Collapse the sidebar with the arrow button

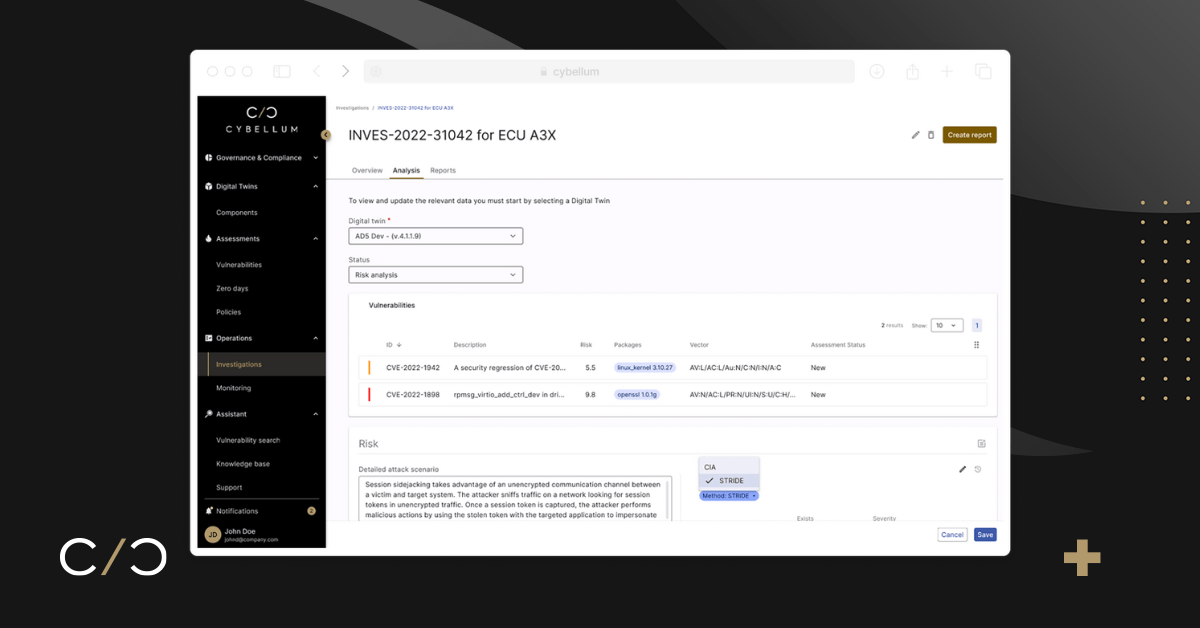[x=326, y=135]
